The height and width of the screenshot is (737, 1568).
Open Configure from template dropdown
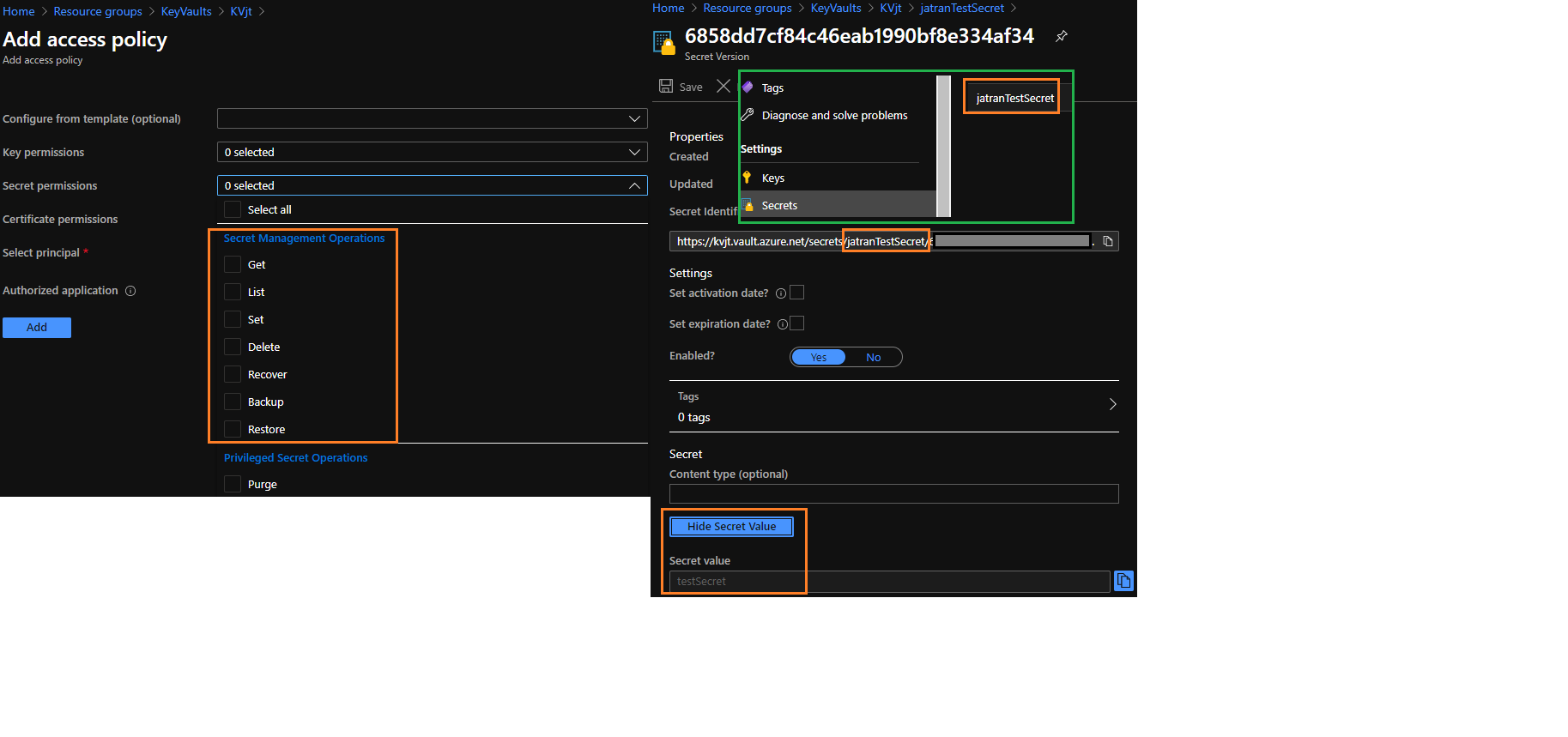tap(432, 118)
